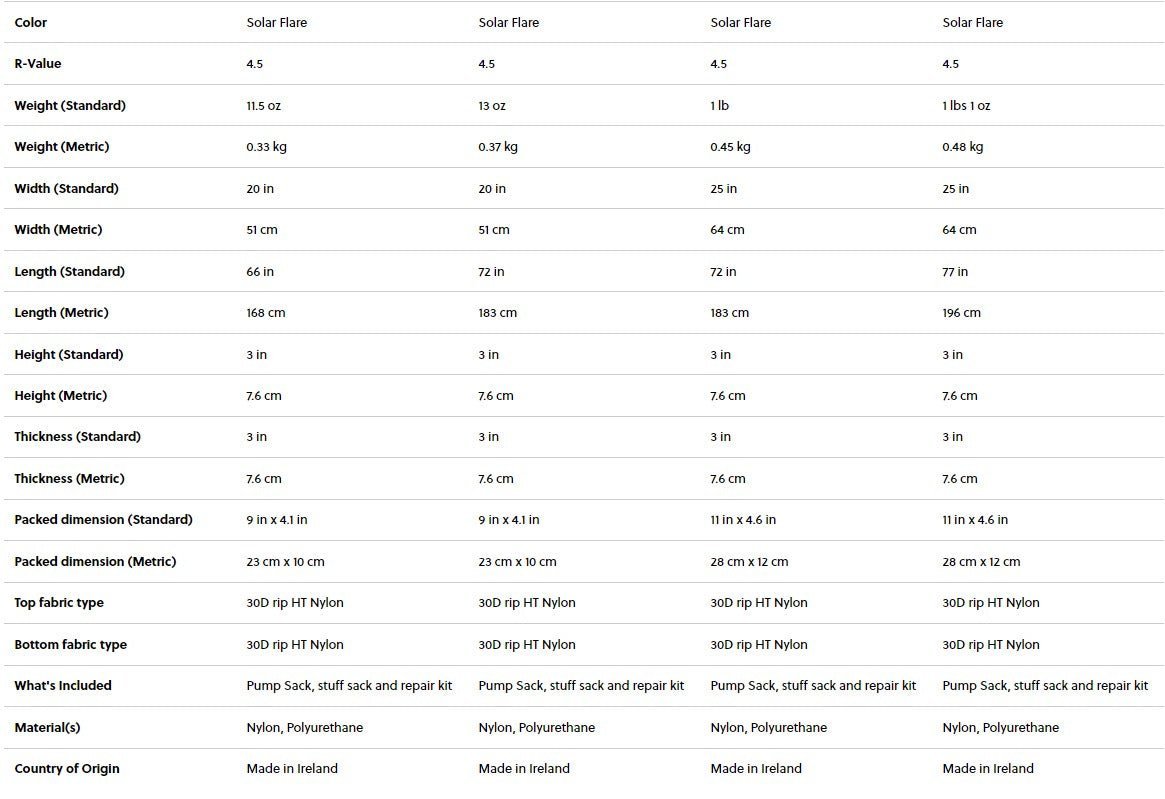This screenshot has width=1165, height=799.
Task: Click the Color row label
Action: [x=31, y=23]
